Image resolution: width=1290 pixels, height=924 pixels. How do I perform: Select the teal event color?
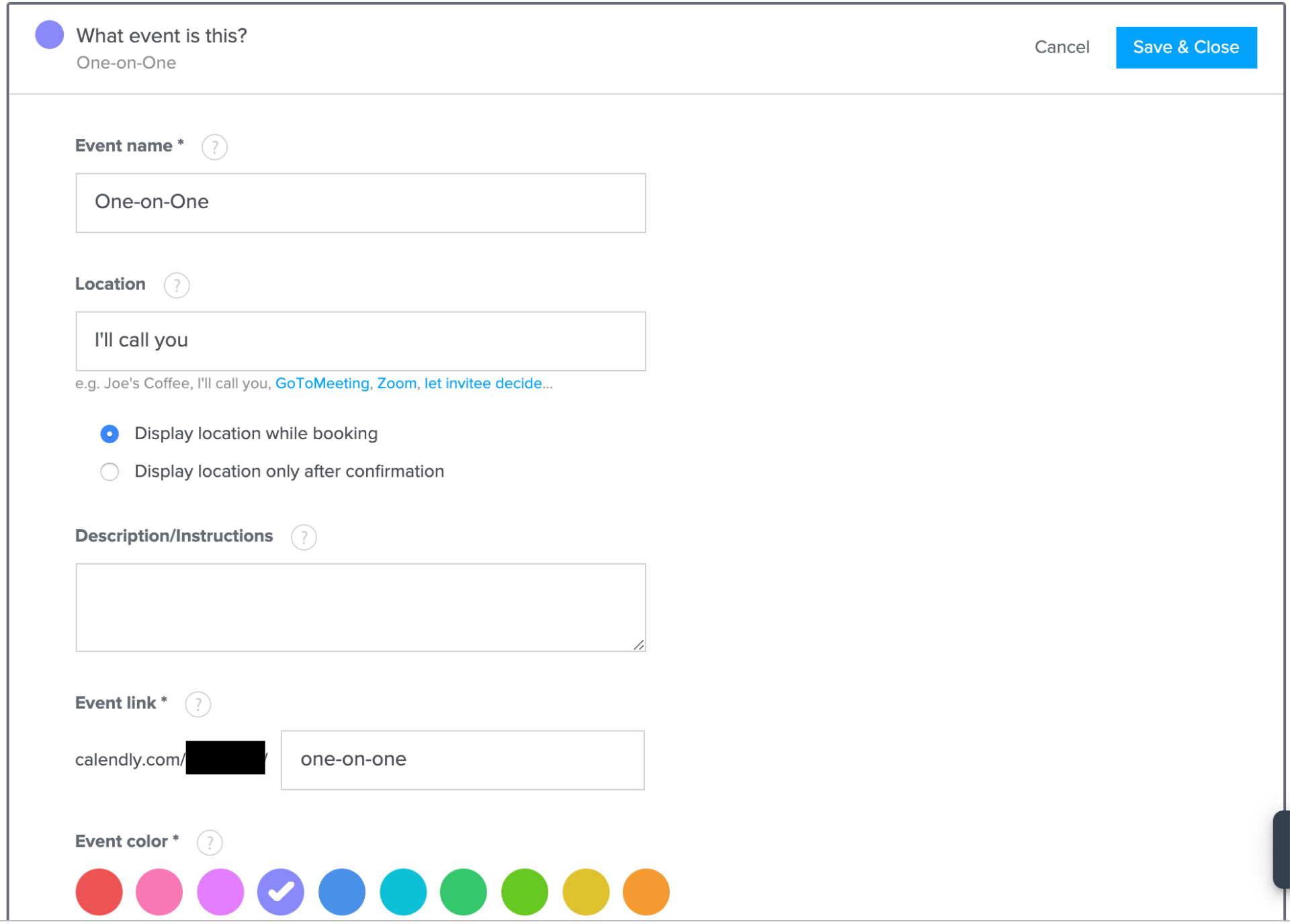tap(402, 892)
